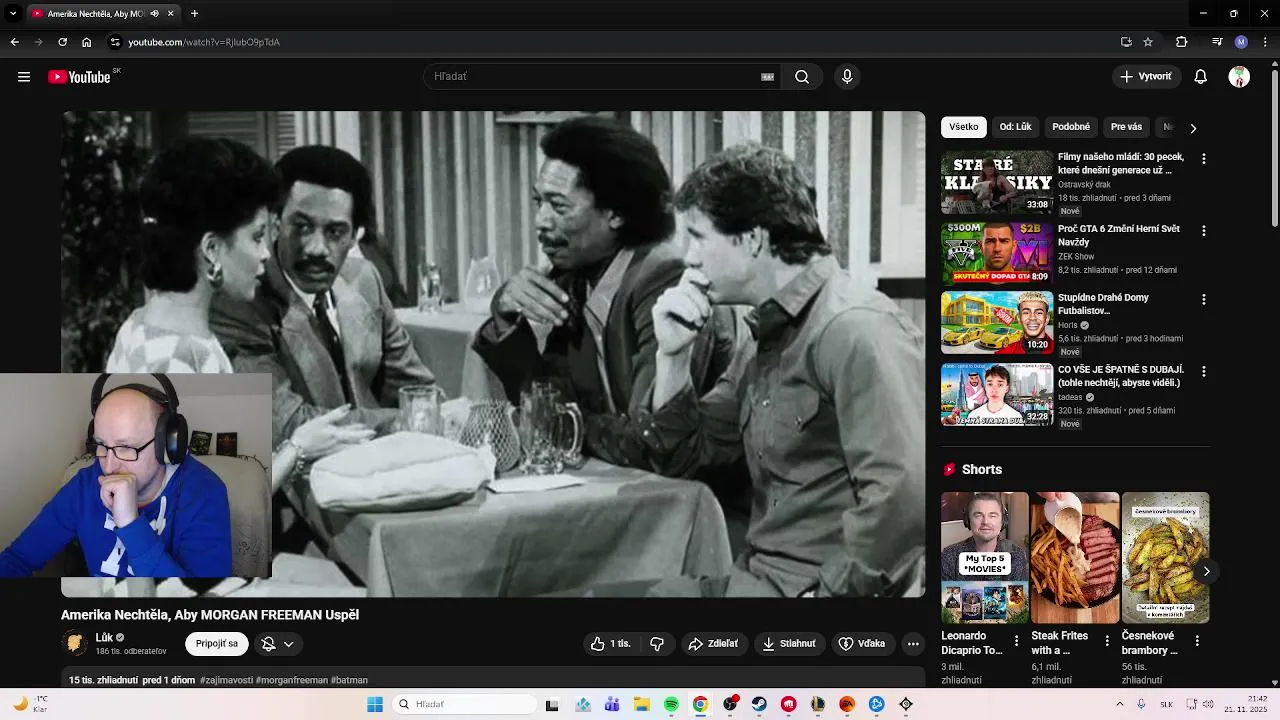This screenshot has width=1280, height=720.
Task: Open Chrome three-dot menu
Action: [1265, 42]
